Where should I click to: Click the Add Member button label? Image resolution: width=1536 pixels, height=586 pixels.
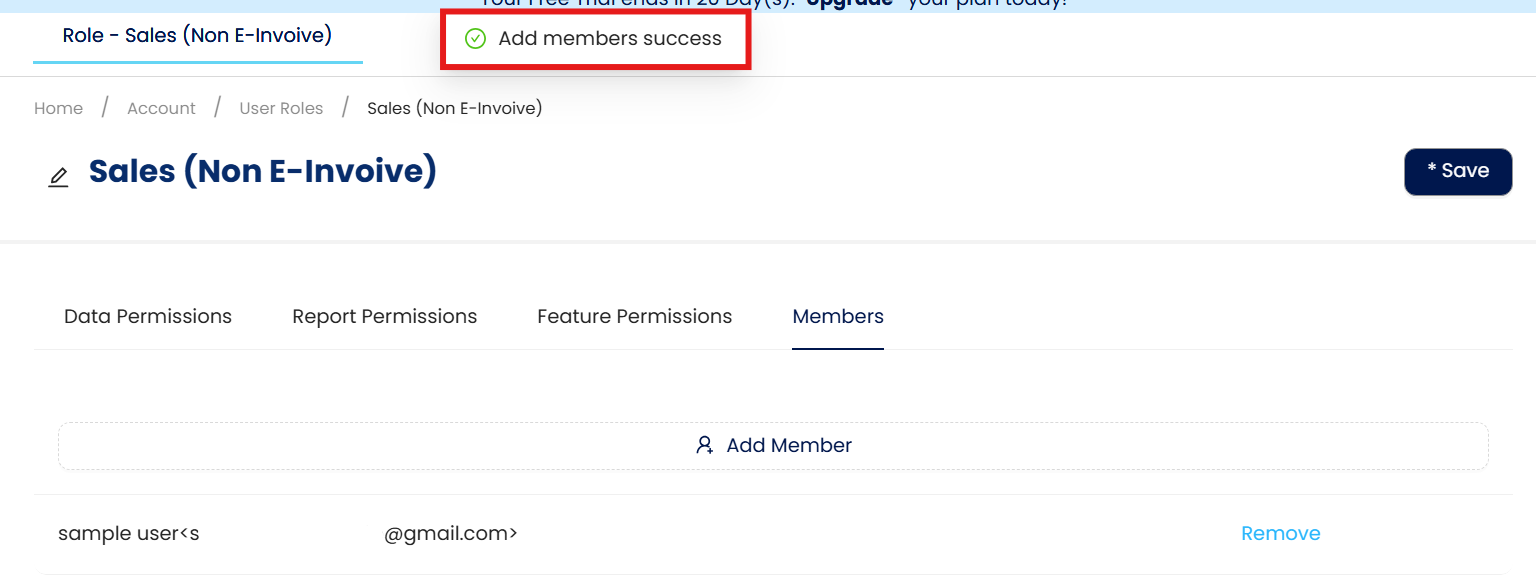click(789, 445)
